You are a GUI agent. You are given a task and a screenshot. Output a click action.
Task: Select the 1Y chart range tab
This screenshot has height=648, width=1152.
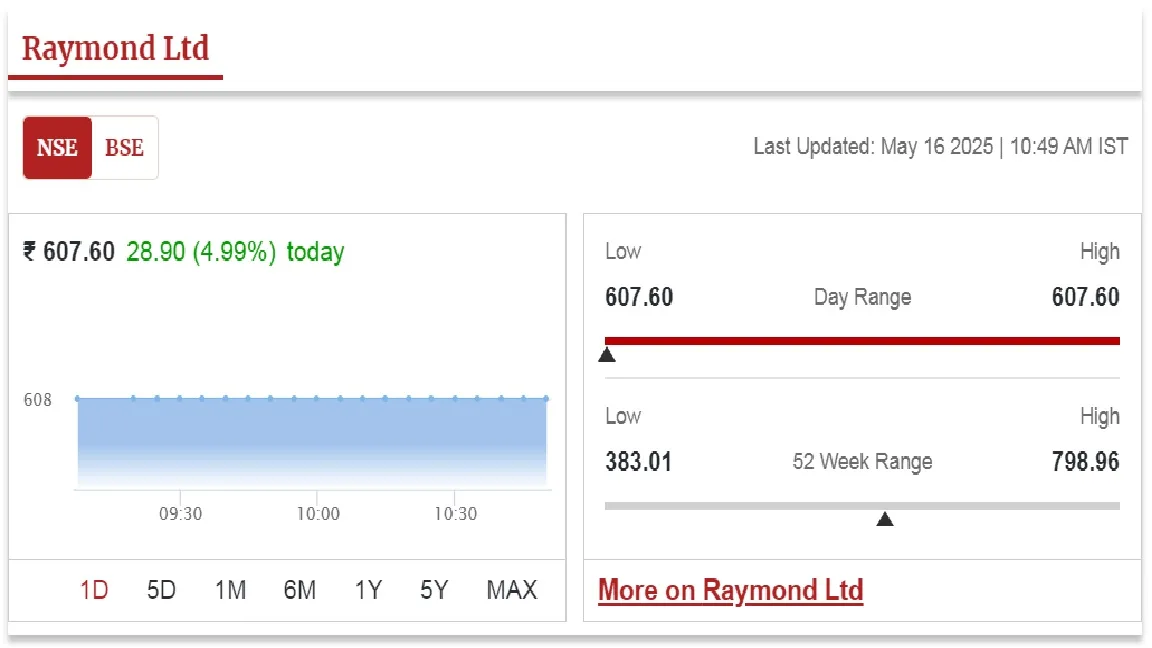click(368, 590)
